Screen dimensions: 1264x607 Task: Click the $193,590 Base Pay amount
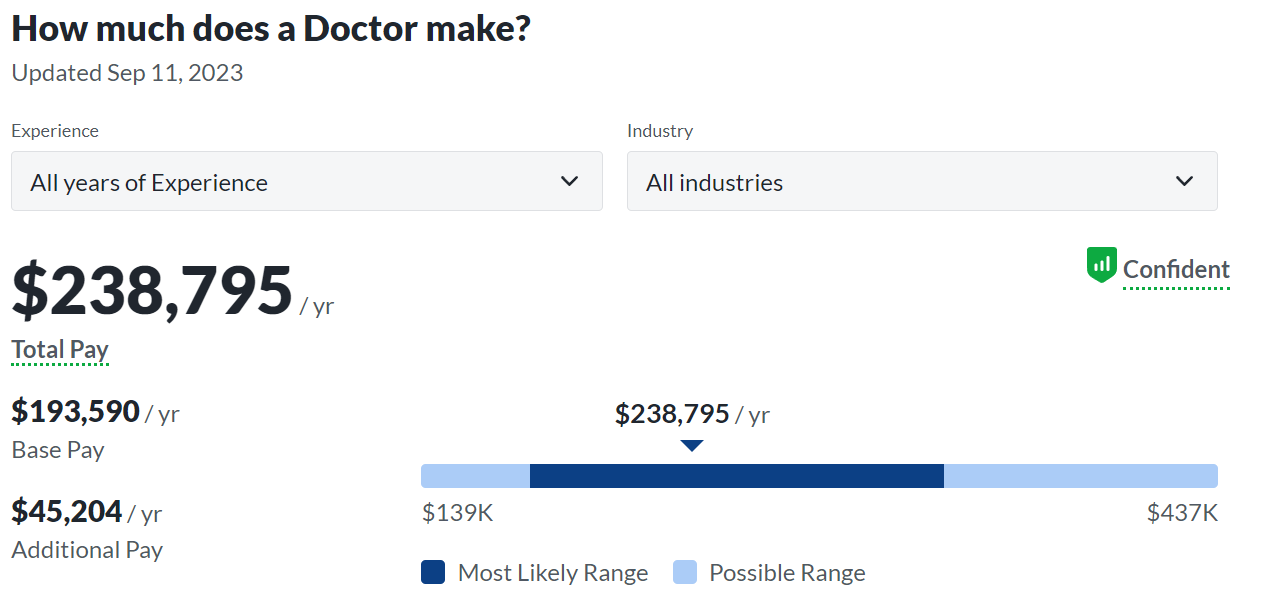tap(75, 411)
